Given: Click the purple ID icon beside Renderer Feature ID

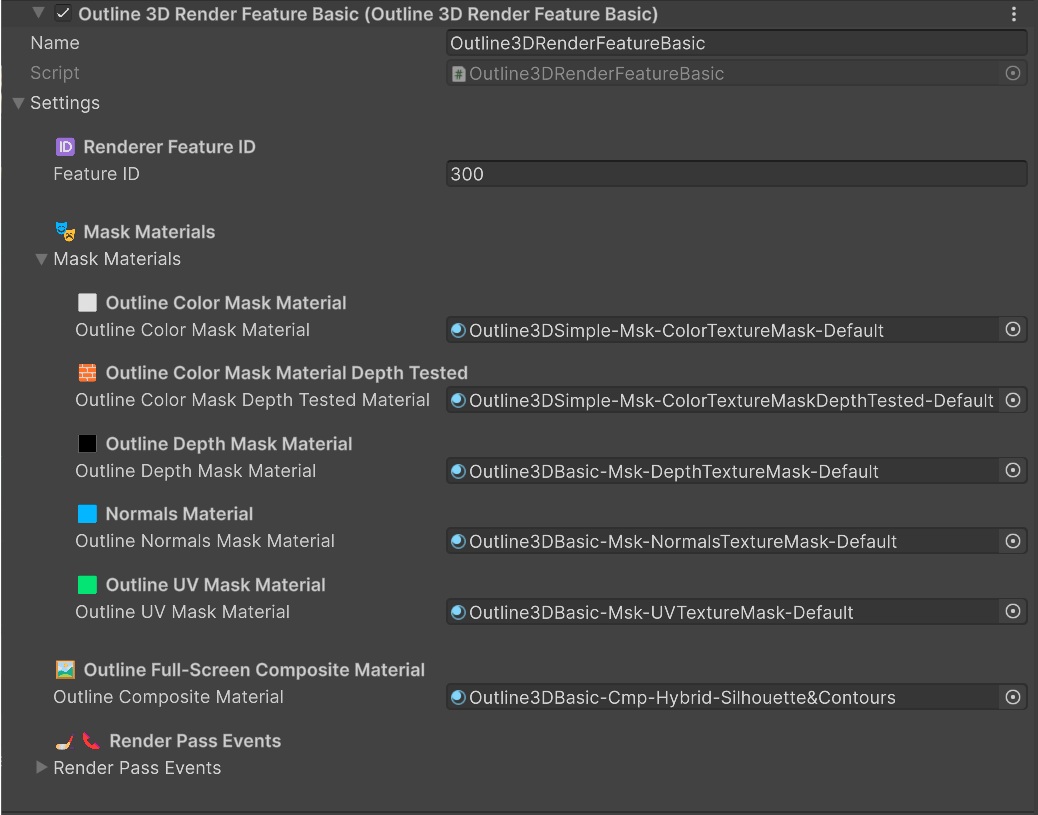Looking at the screenshot, I should pyautogui.click(x=65, y=147).
